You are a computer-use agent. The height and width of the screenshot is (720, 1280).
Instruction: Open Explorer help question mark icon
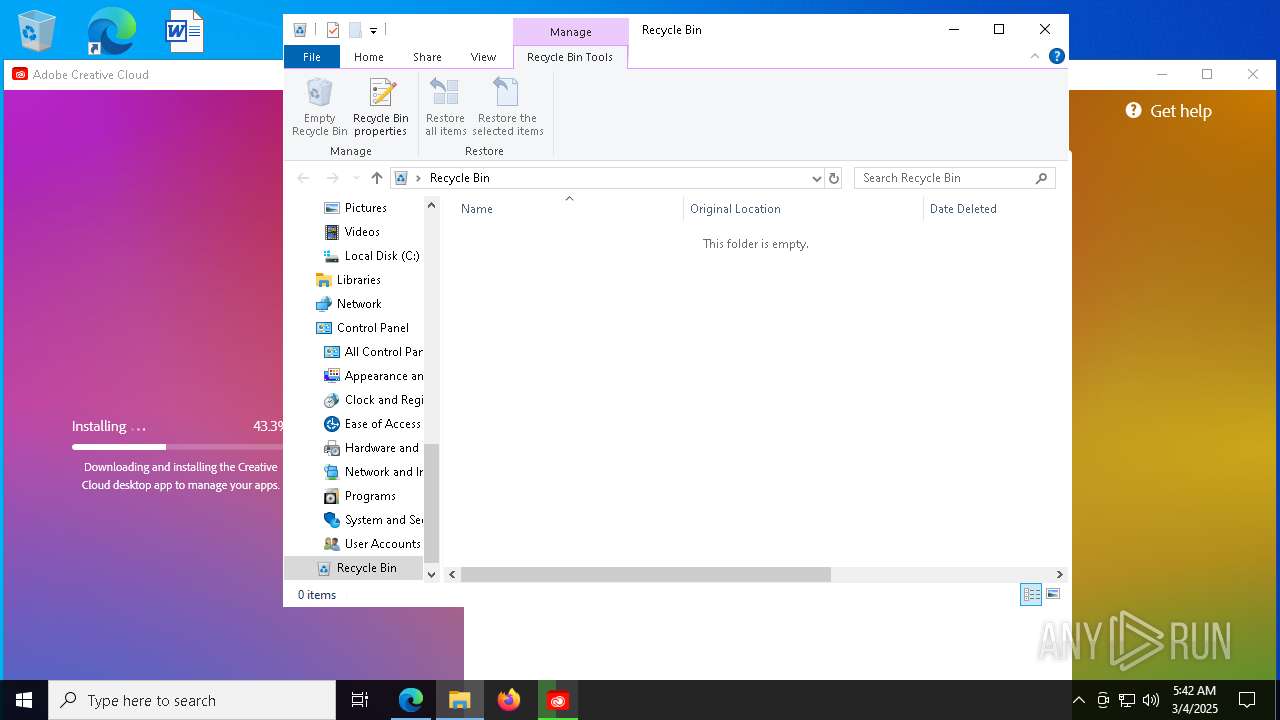1056,57
